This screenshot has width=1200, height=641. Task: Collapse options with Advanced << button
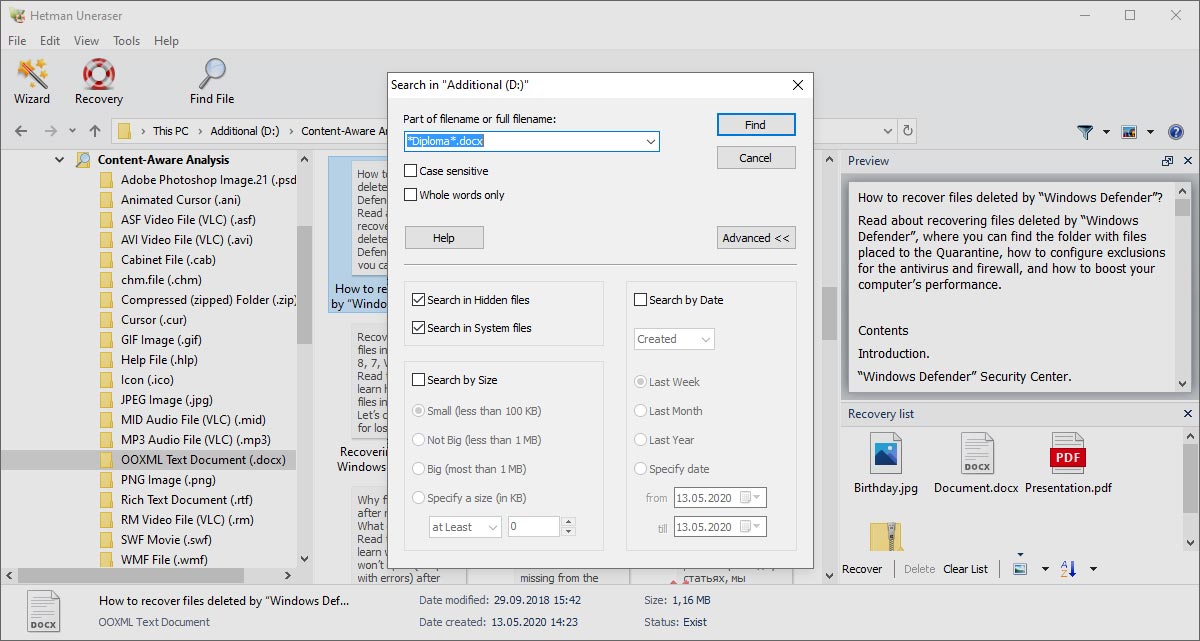coord(756,238)
